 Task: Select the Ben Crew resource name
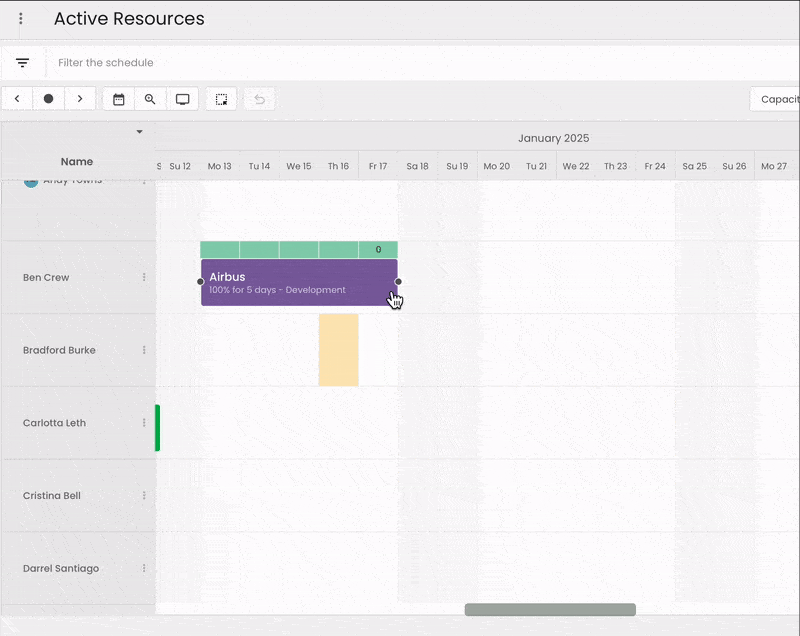pyautogui.click(x=46, y=277)
